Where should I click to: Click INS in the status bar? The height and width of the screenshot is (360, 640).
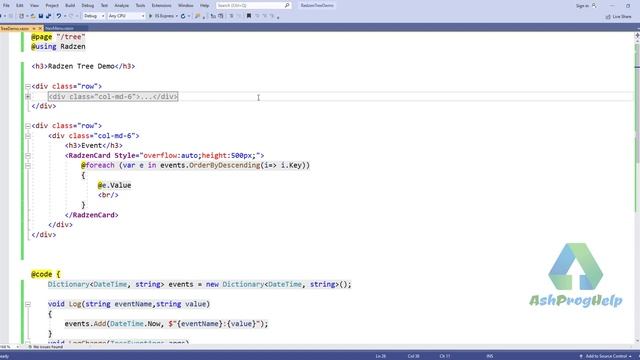490,356
